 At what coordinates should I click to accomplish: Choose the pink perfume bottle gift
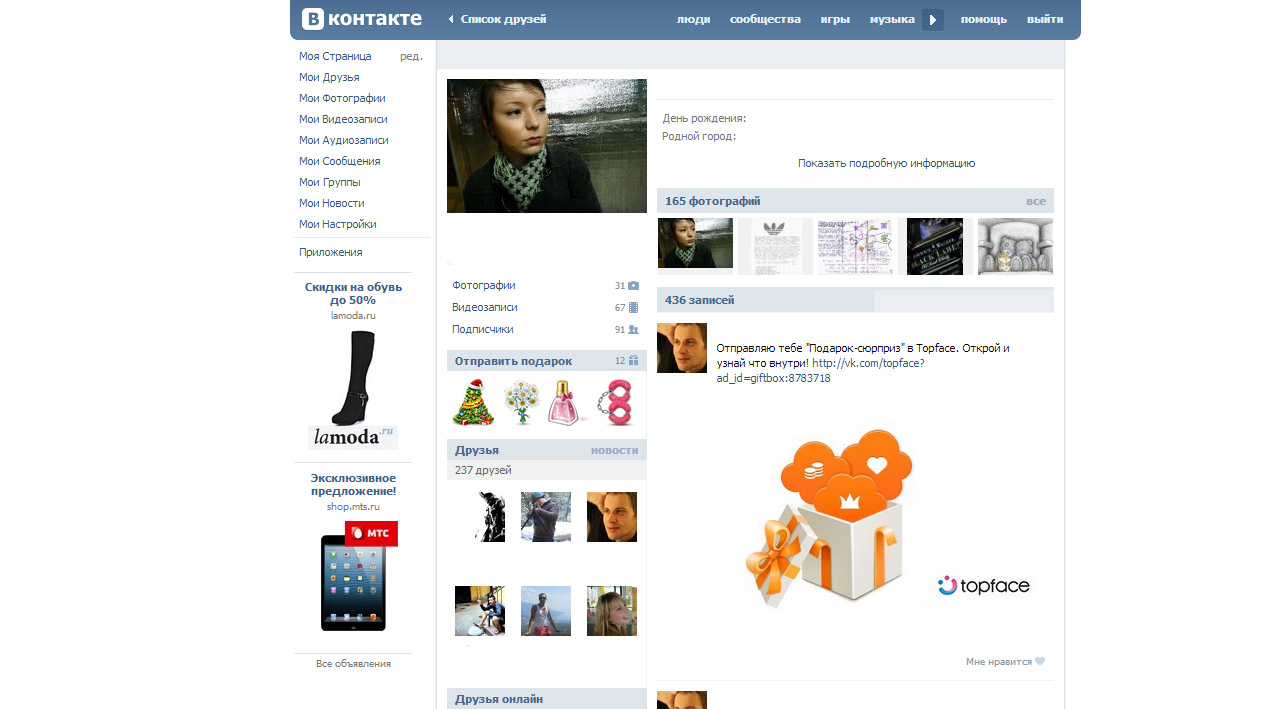pos(565,402)
